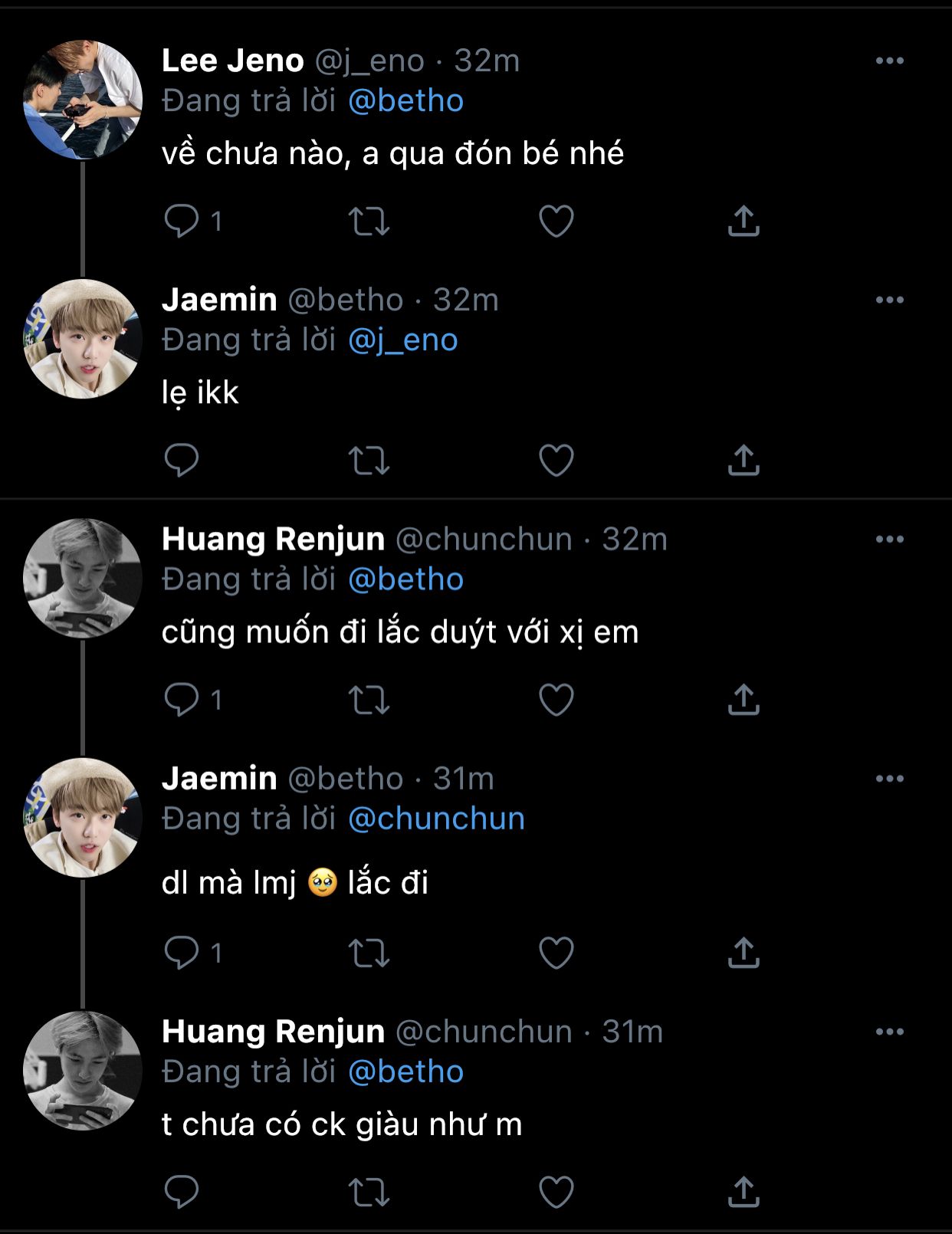Screen dimensions: 952x1234
Task: Retweet Lee Jeno's tweet about picking up
Action: 369,222
